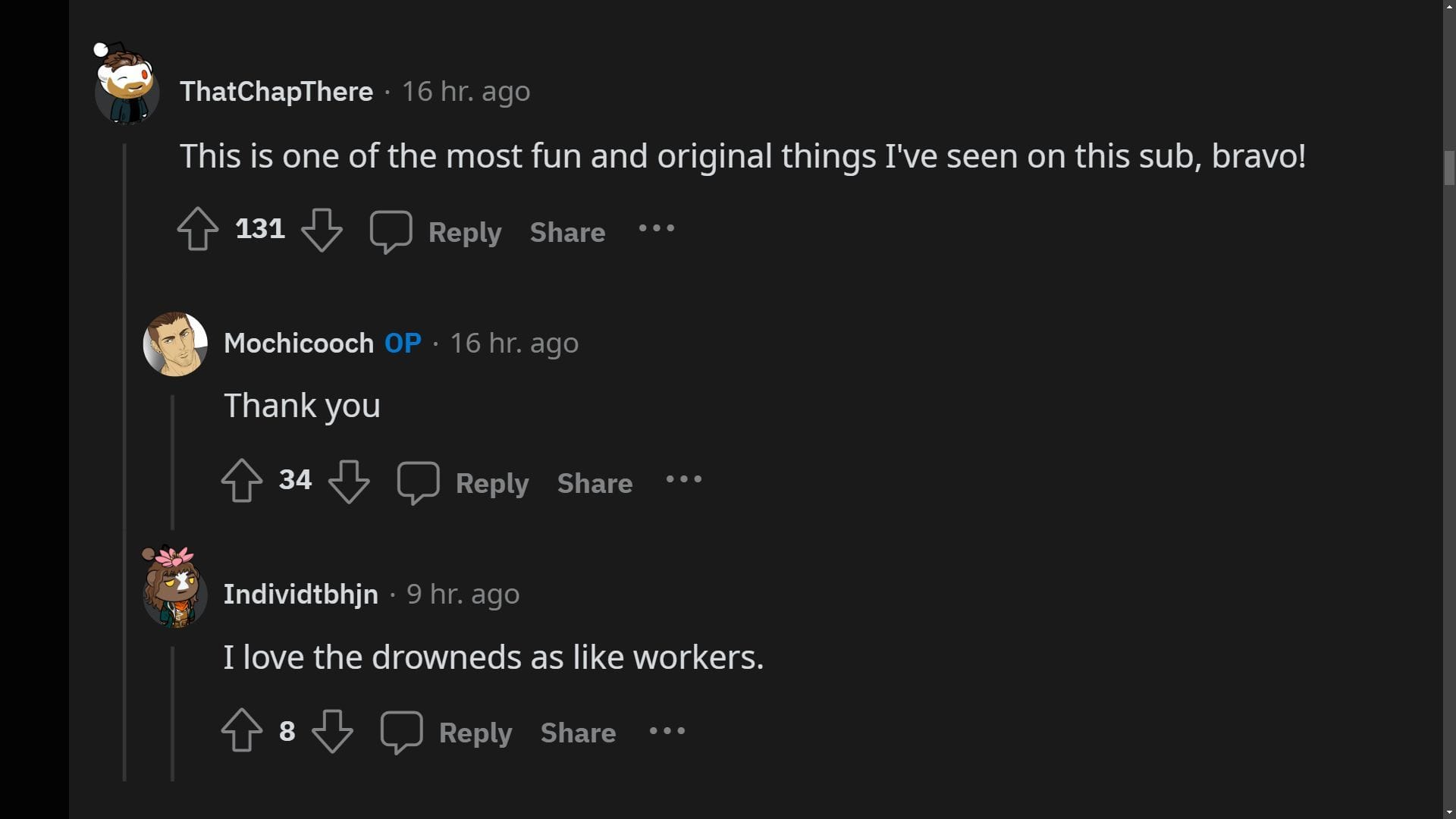Click the speech bubble icon on Individtbhjn's comment
Screen dimensions: 1456x819
[400, 731]
